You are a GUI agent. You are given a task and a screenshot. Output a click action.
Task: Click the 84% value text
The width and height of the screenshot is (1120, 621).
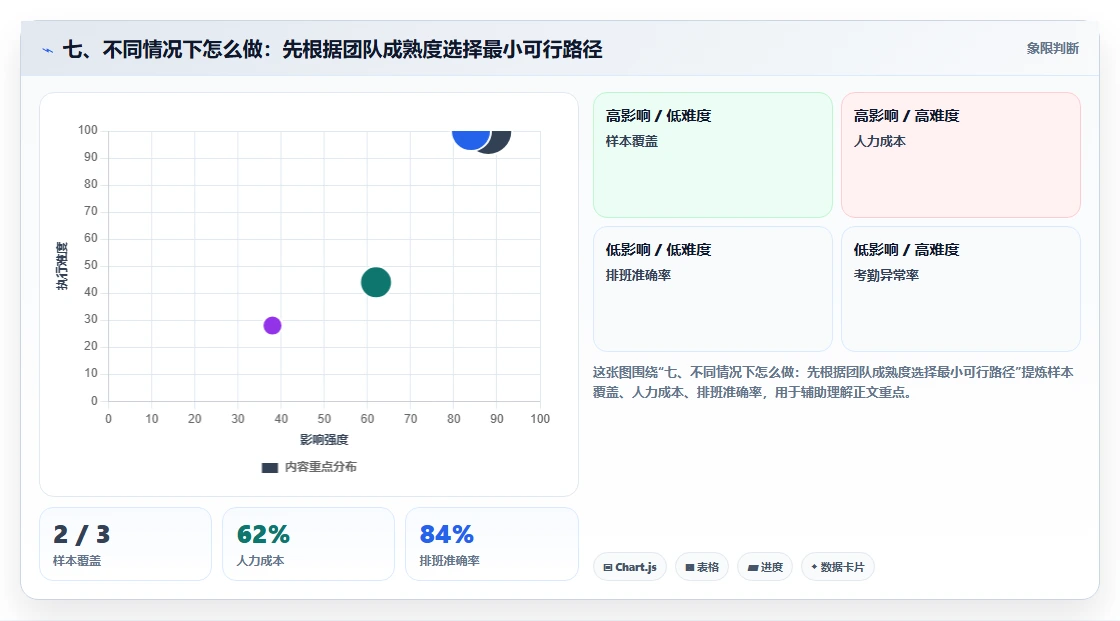(446, 534)
